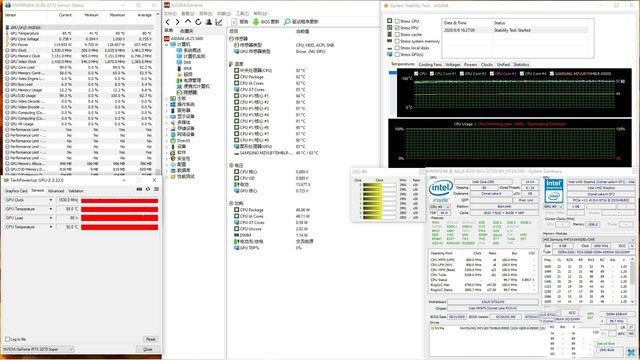
Task: Enable Stress cache checkbox
Action: [x=397, y=34]
